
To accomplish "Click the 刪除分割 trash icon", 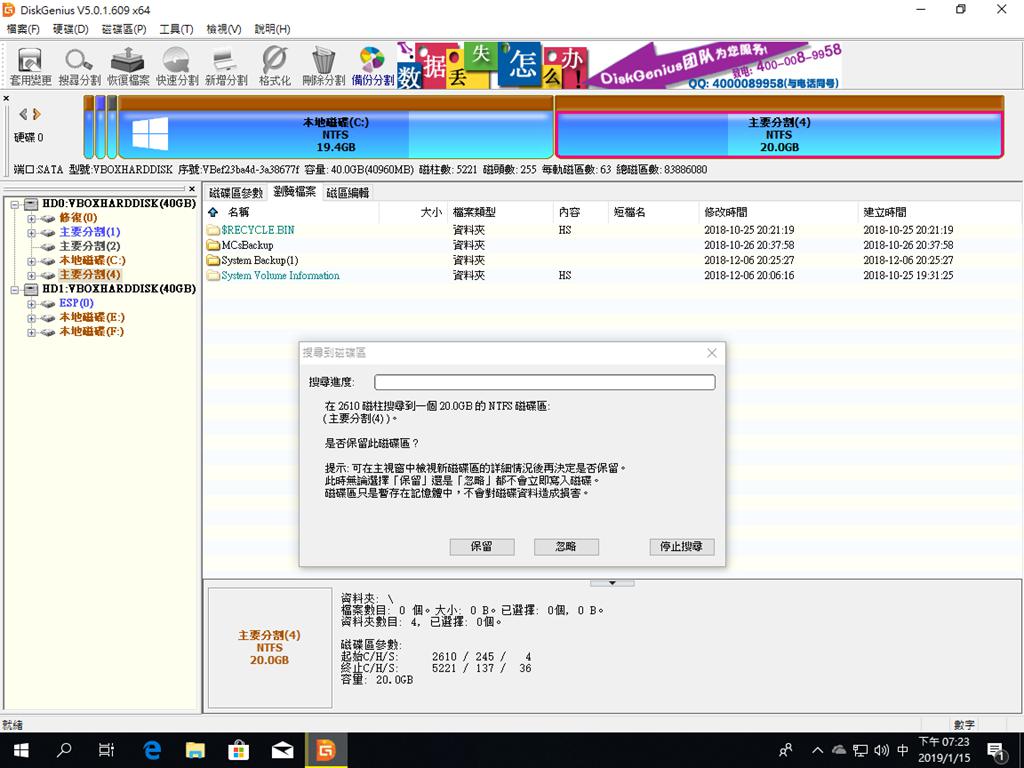I will click(323, 67).
